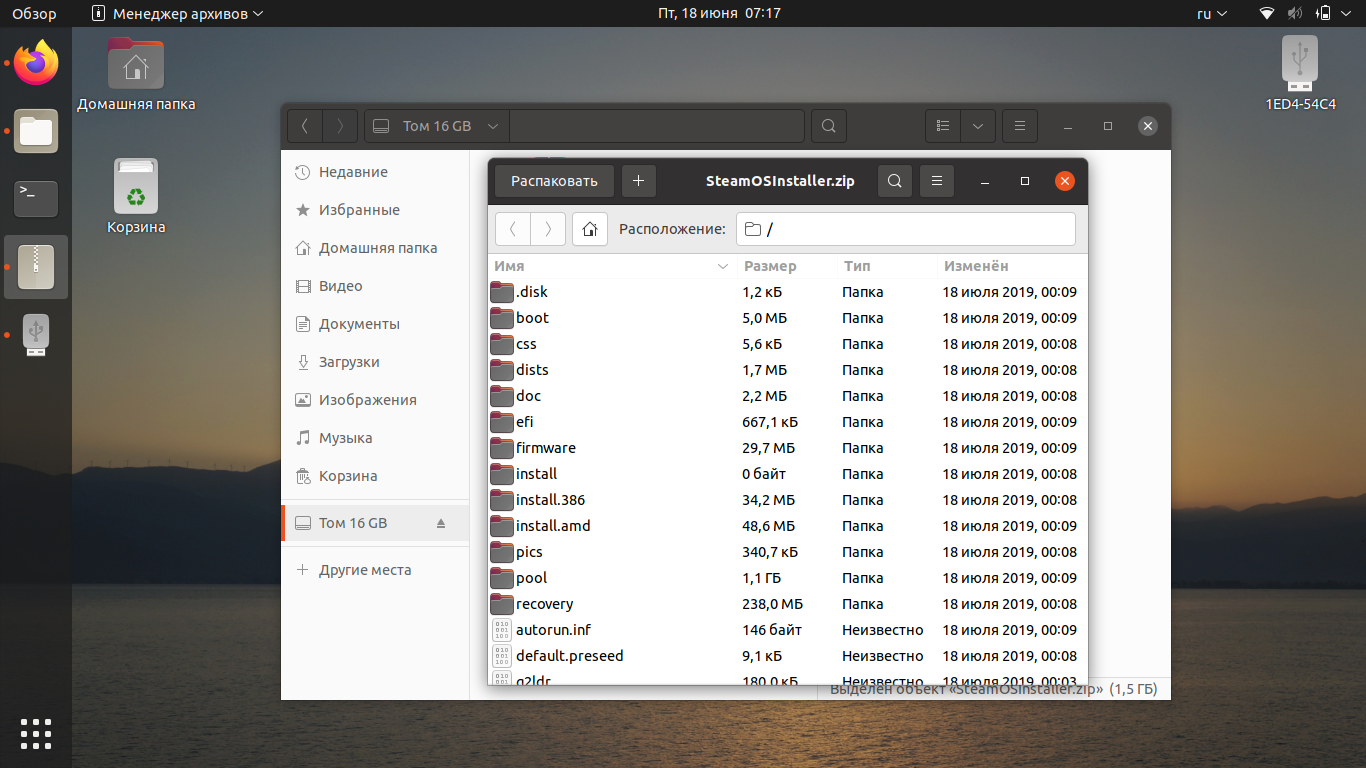Show applications grid in the dock
Viewport: 1366px width, 768px height.
pyautogui.click(x=36, y=733)
